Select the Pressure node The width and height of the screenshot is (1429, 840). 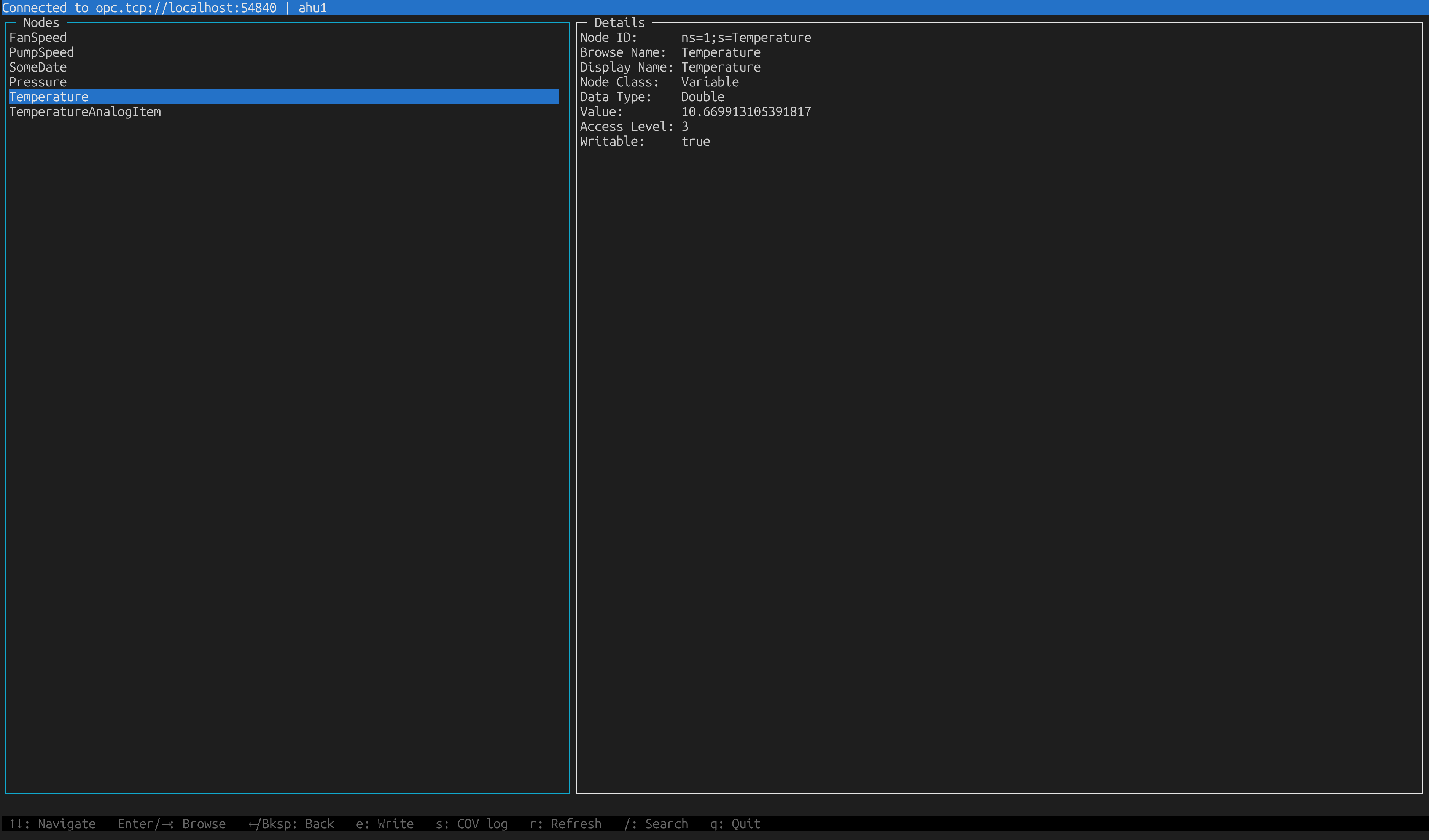pos(38,82)
